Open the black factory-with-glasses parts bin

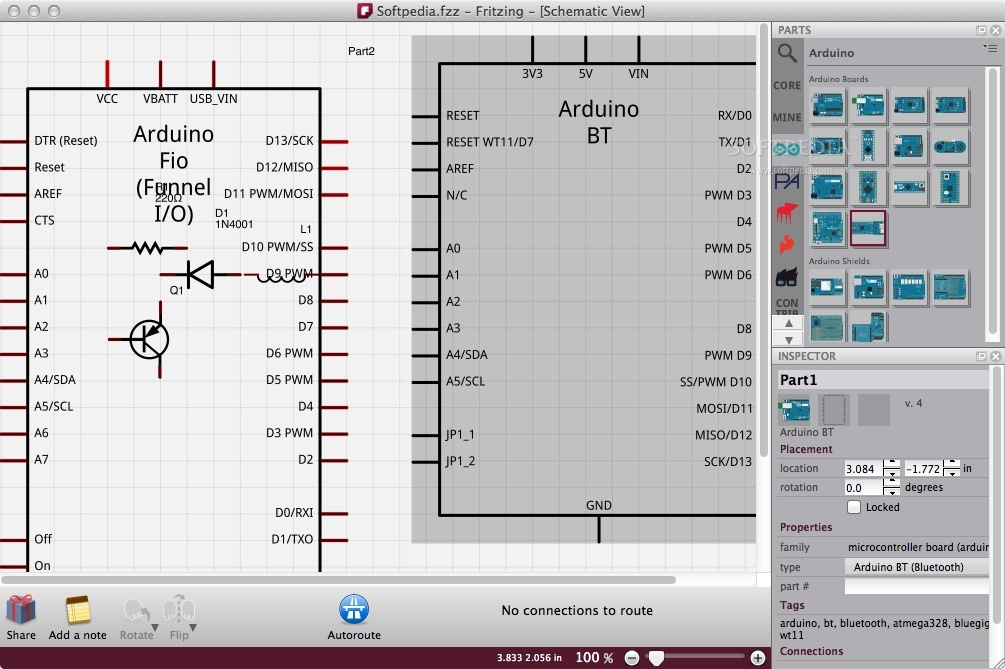click(787, 277)
